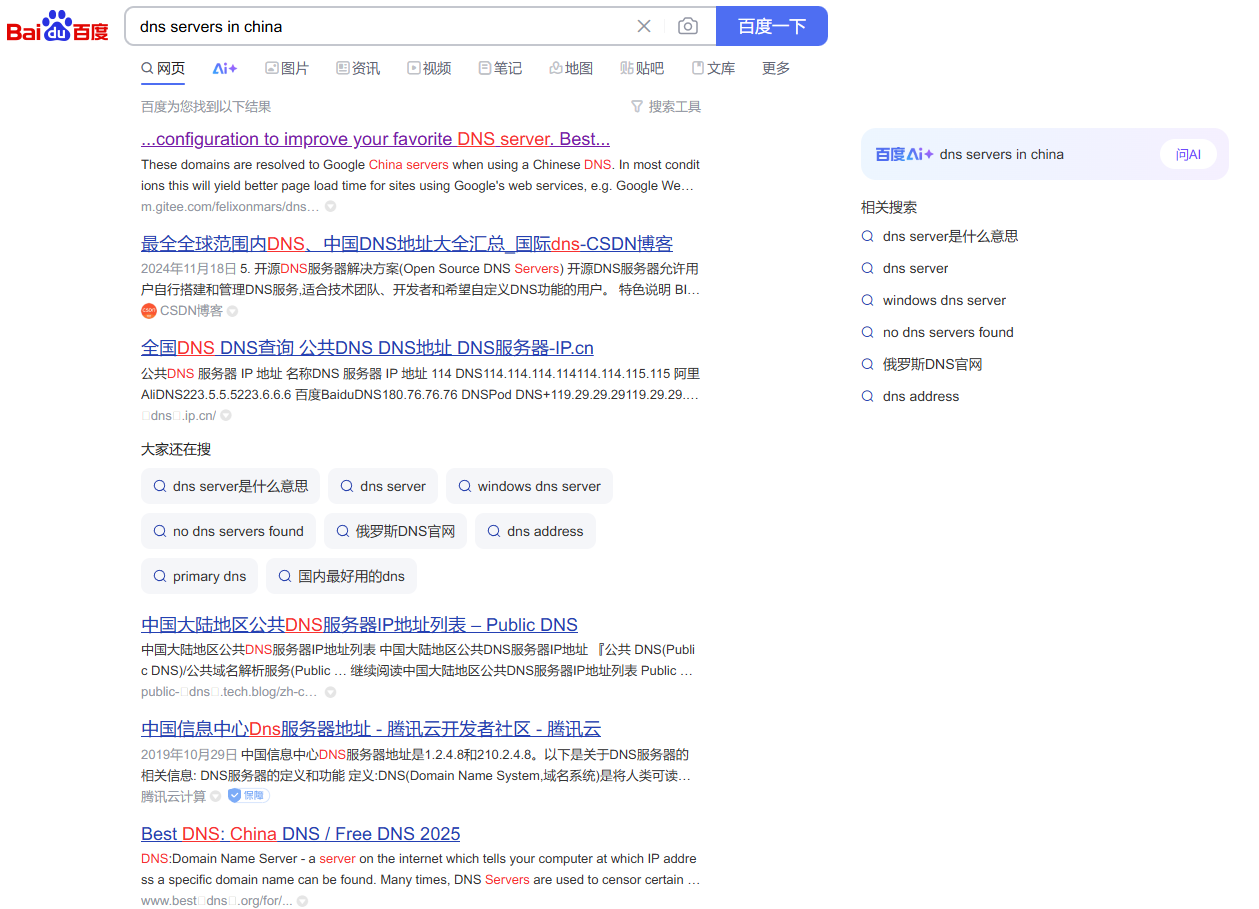
Task: Click the www.bestdns.org source URL
Action: pyautogui.click(x=217, y=901)
